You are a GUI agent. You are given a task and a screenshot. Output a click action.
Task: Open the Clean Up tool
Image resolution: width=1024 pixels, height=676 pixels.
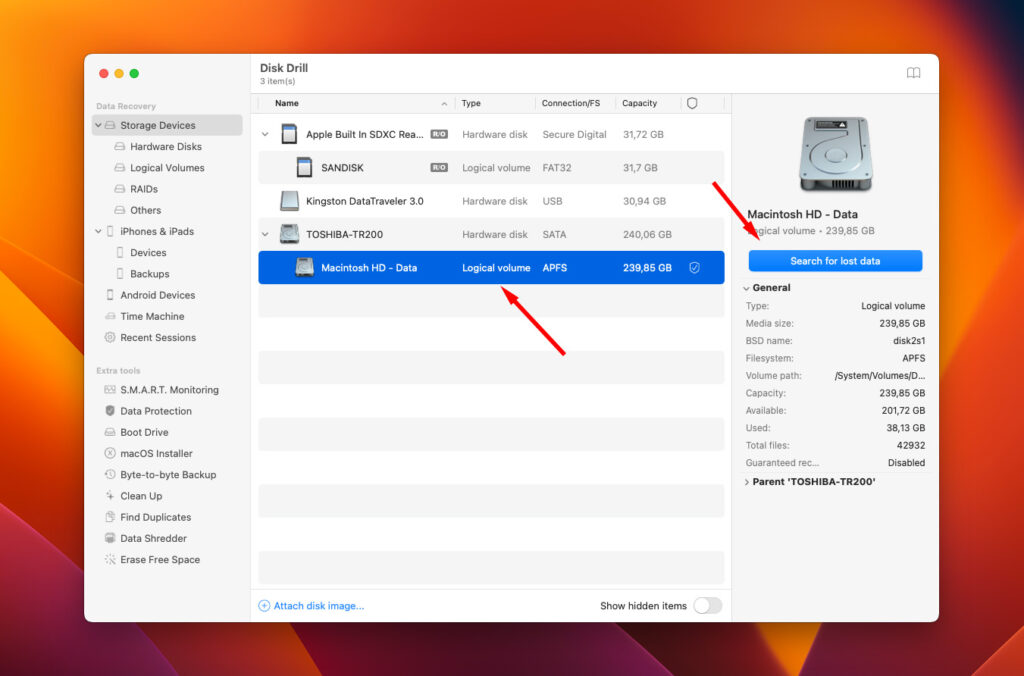[x=141, y=496]
